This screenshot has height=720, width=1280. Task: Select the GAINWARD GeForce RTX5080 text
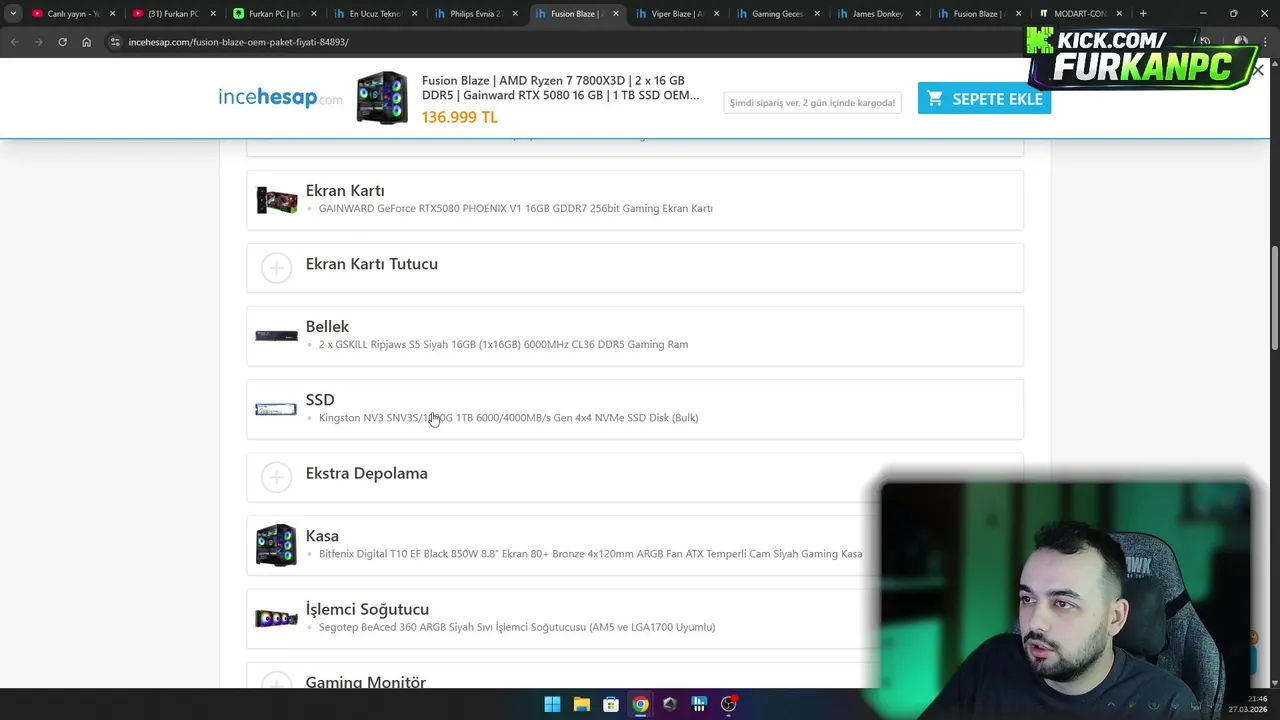tap(516, 209)
